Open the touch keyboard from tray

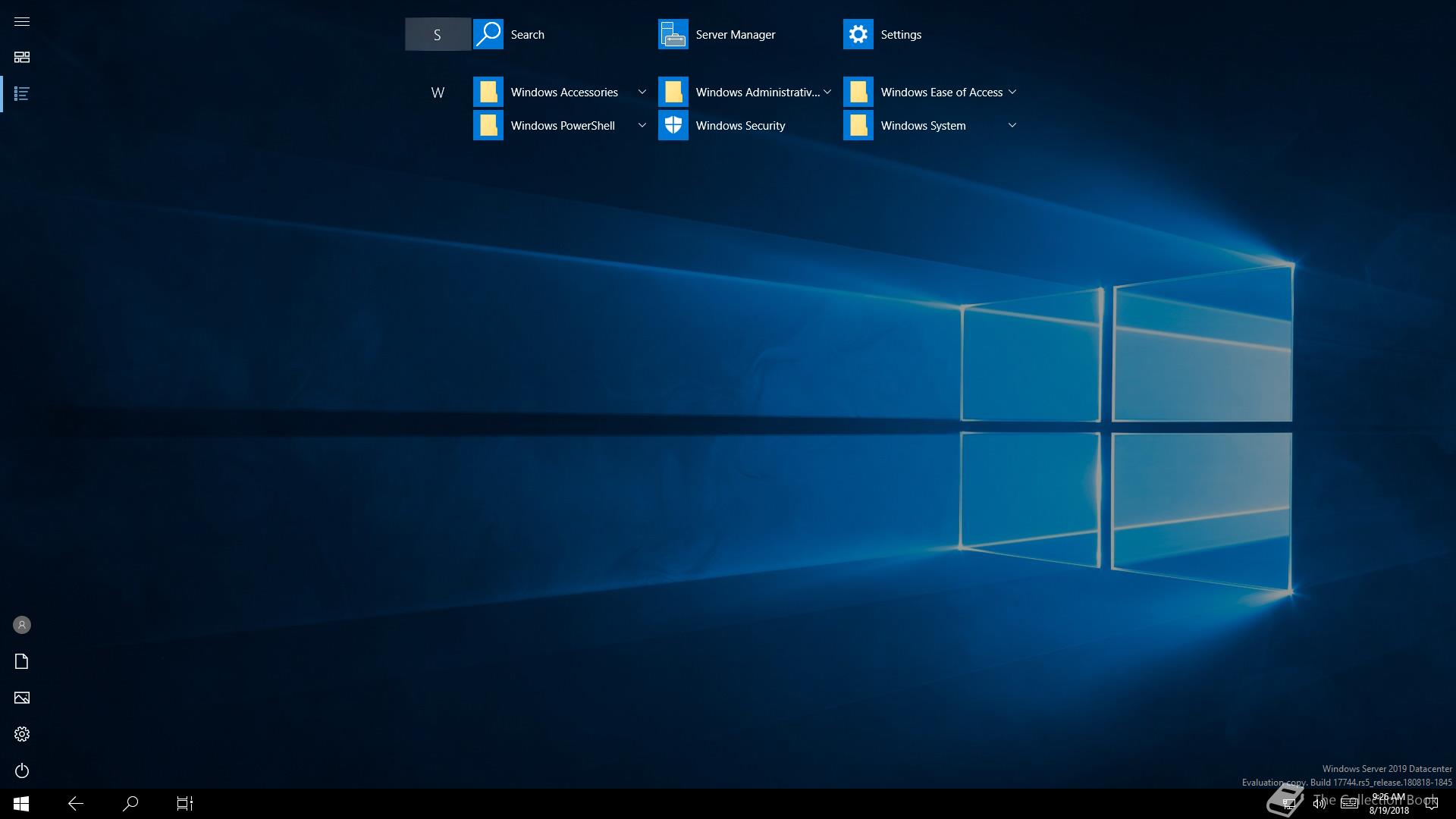pos(1349,804)
